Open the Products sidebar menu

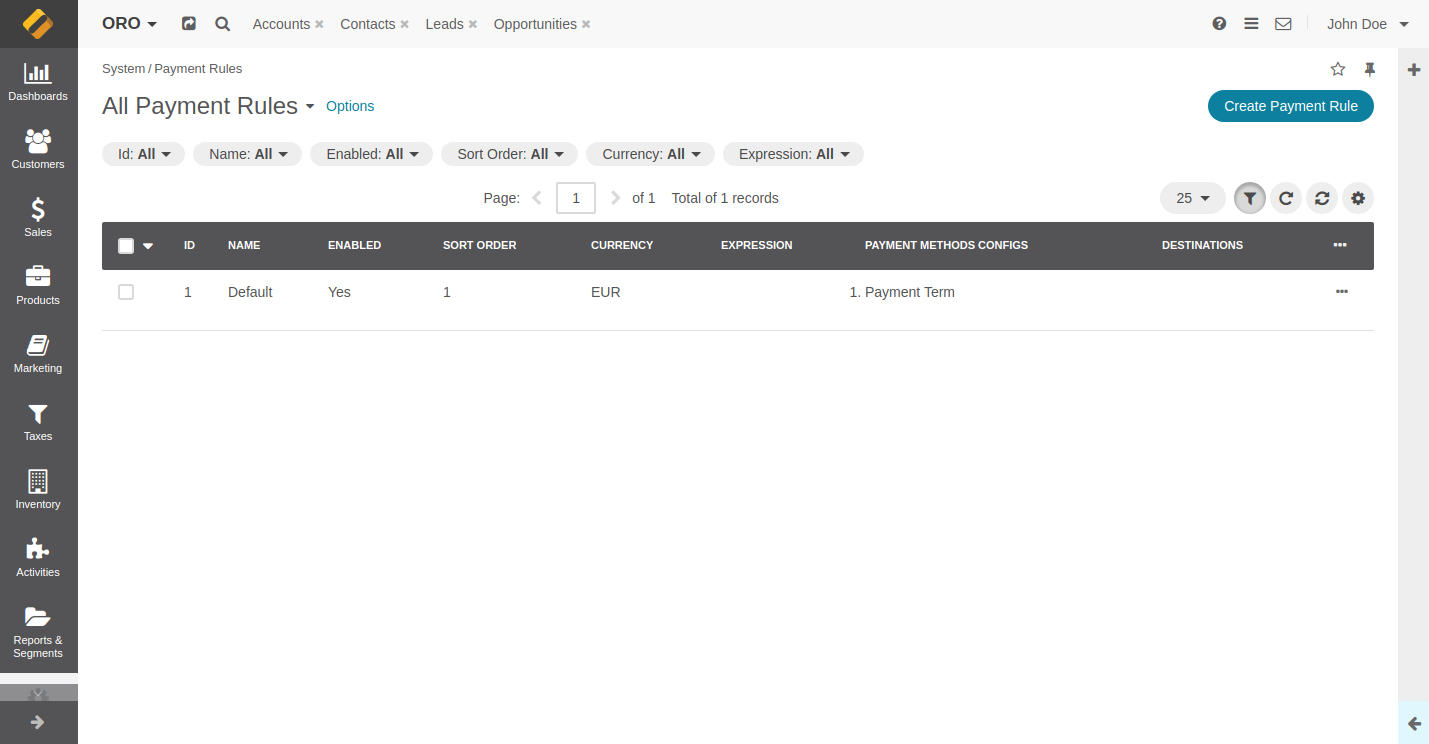pos(38,286)
